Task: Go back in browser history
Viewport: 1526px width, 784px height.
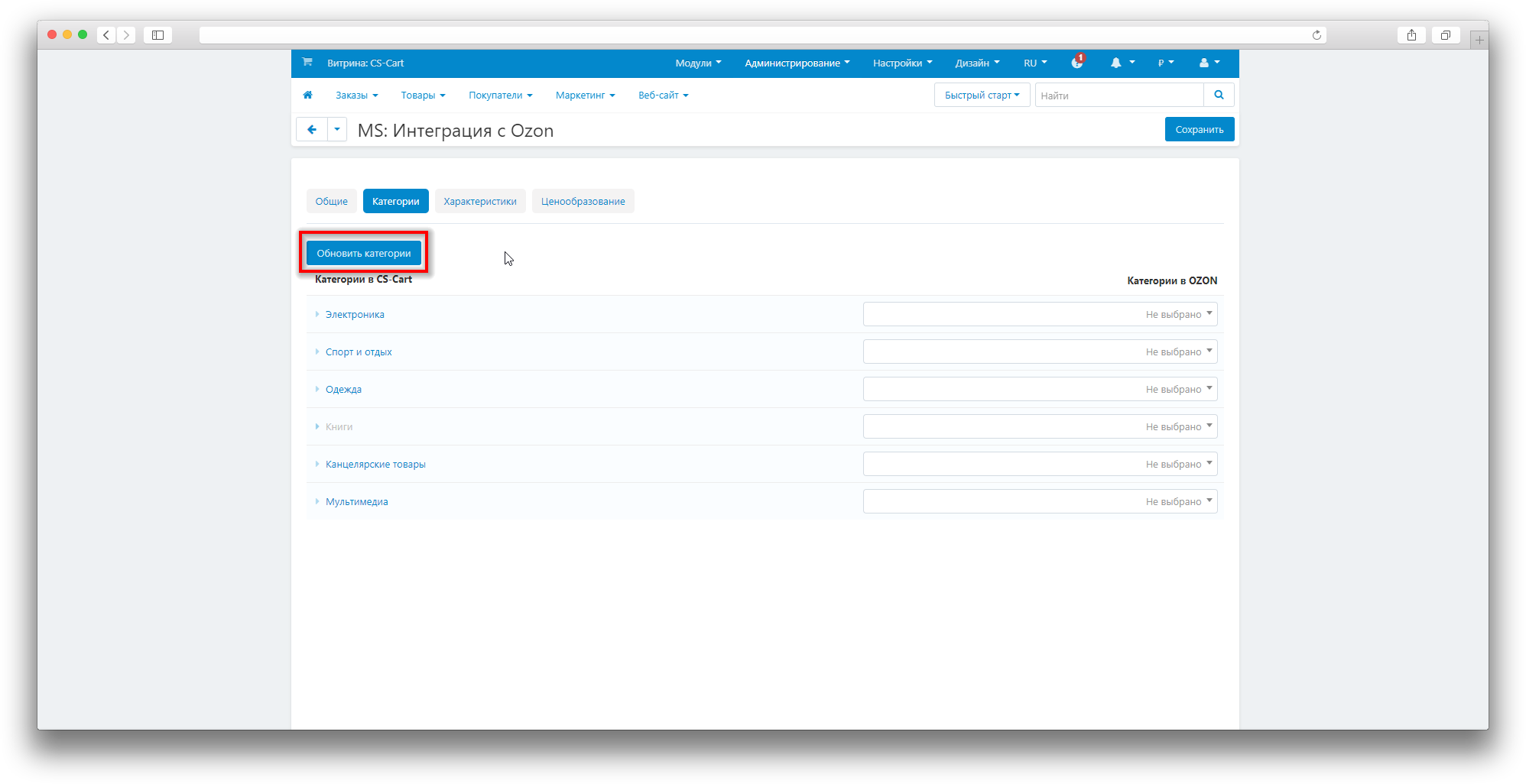Action: [x=106, y=35]
